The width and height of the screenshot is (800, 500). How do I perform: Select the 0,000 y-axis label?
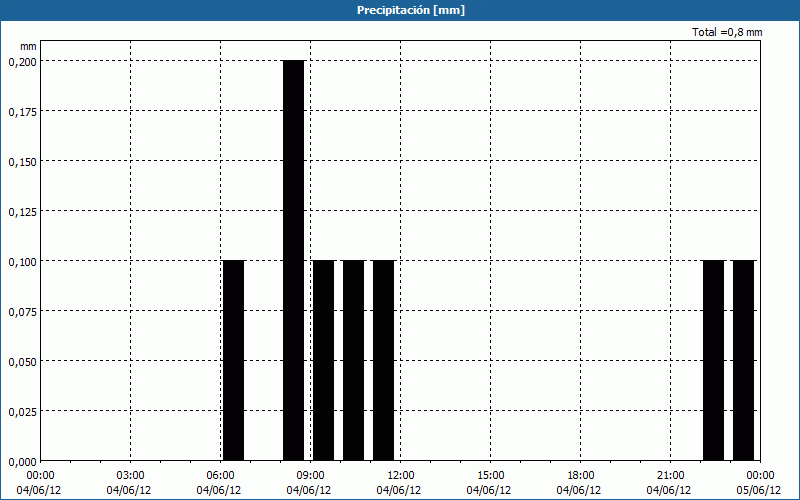[22, 461]
